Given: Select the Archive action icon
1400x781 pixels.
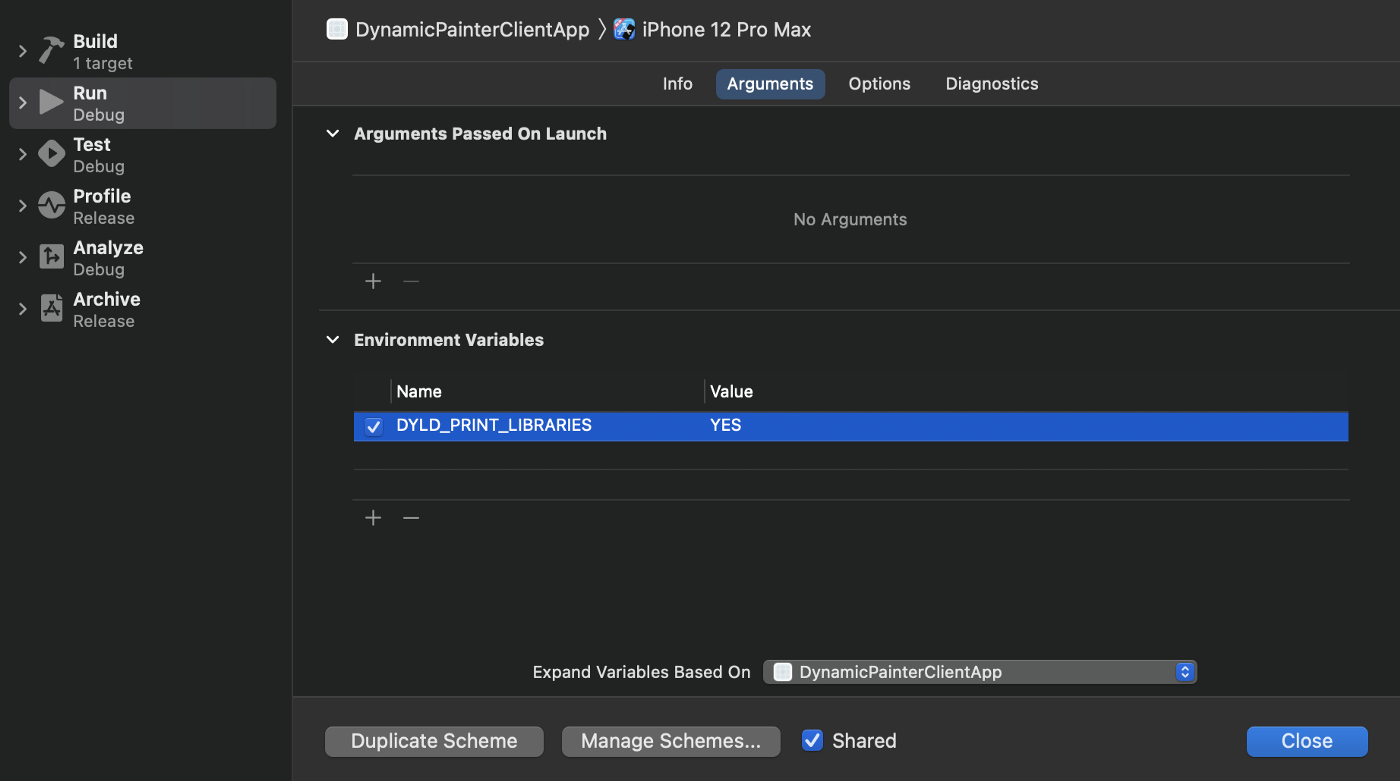Looking at the screenshot, I should click(51, 307).
